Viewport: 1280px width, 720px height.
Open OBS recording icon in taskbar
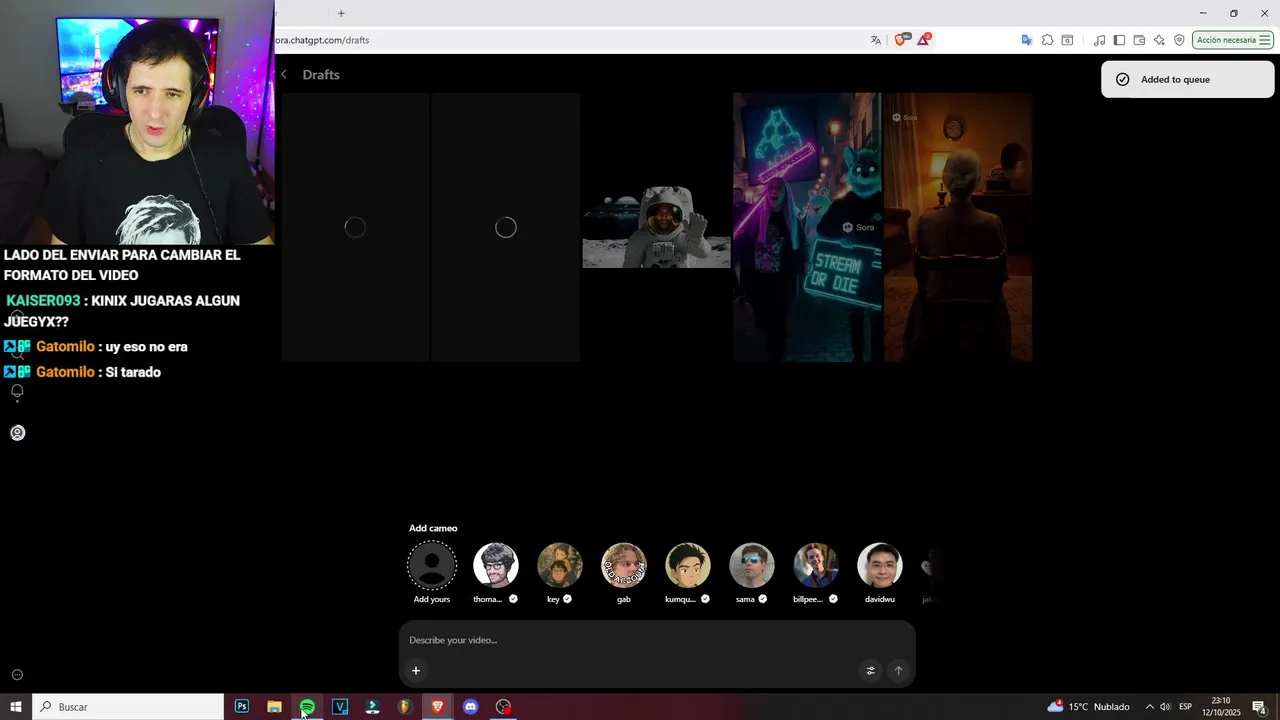[503, 707]
